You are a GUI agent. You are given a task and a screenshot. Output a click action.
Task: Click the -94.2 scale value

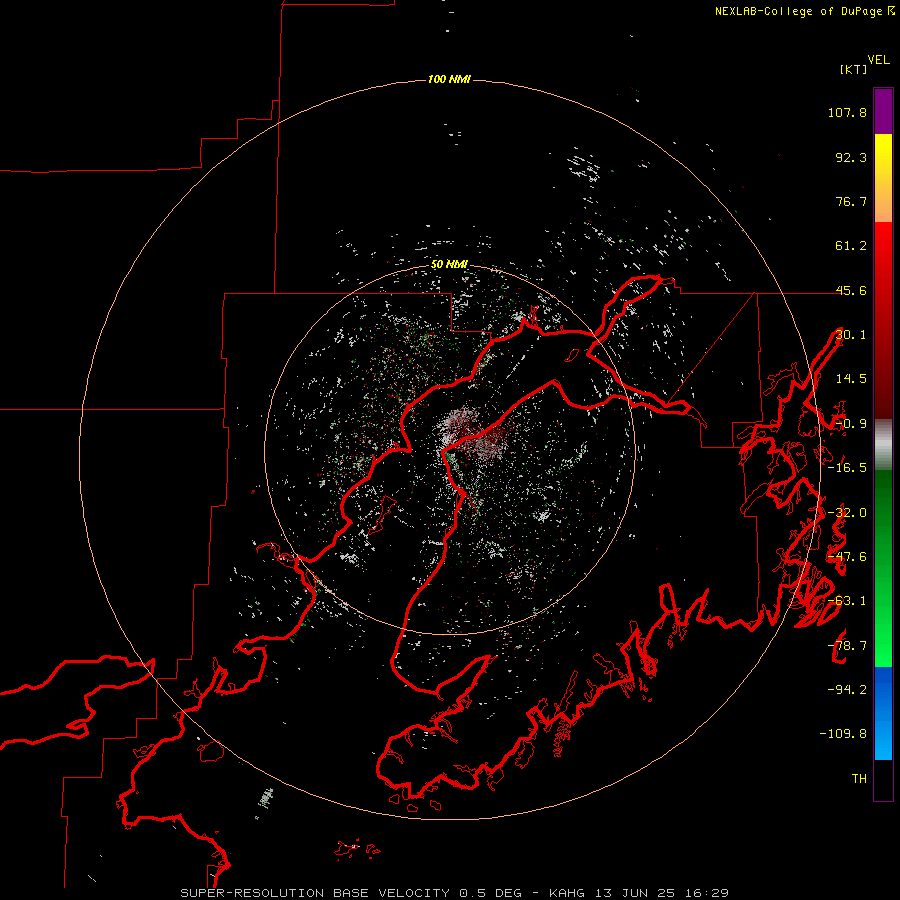coord(847,689)
